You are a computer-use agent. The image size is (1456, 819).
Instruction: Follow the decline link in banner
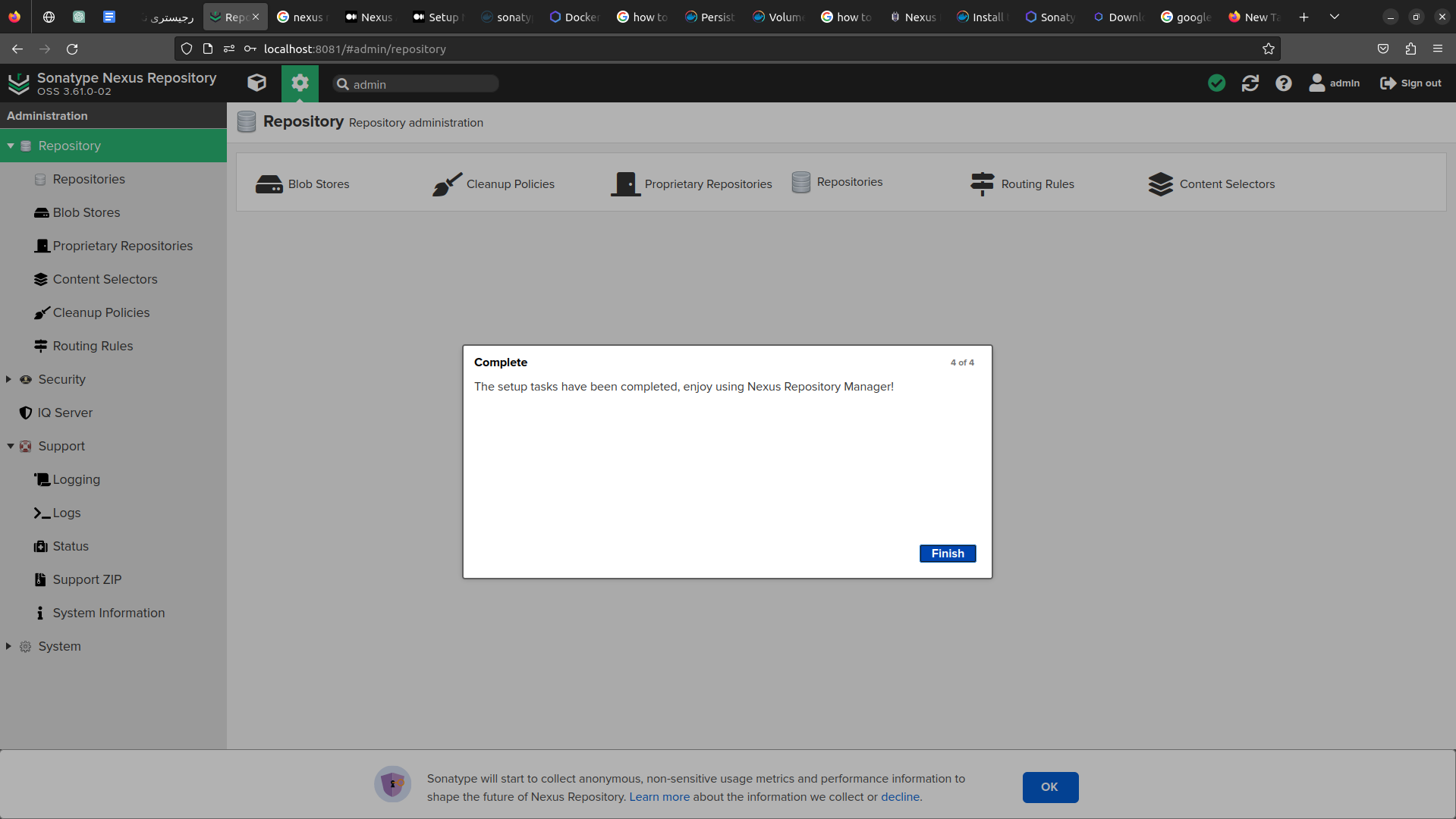(x=900, y=797)
